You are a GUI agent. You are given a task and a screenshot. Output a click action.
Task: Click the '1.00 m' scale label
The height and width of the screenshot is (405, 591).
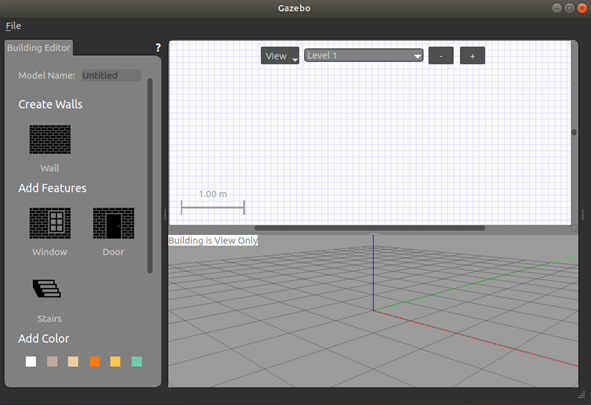213,194
